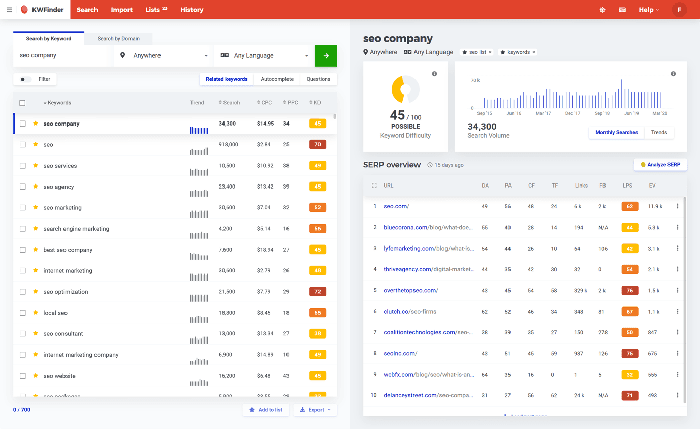Viewport: 700px width, 429px height.
Task: Toggle the Filter switch
Action: (x=24, y=79)
